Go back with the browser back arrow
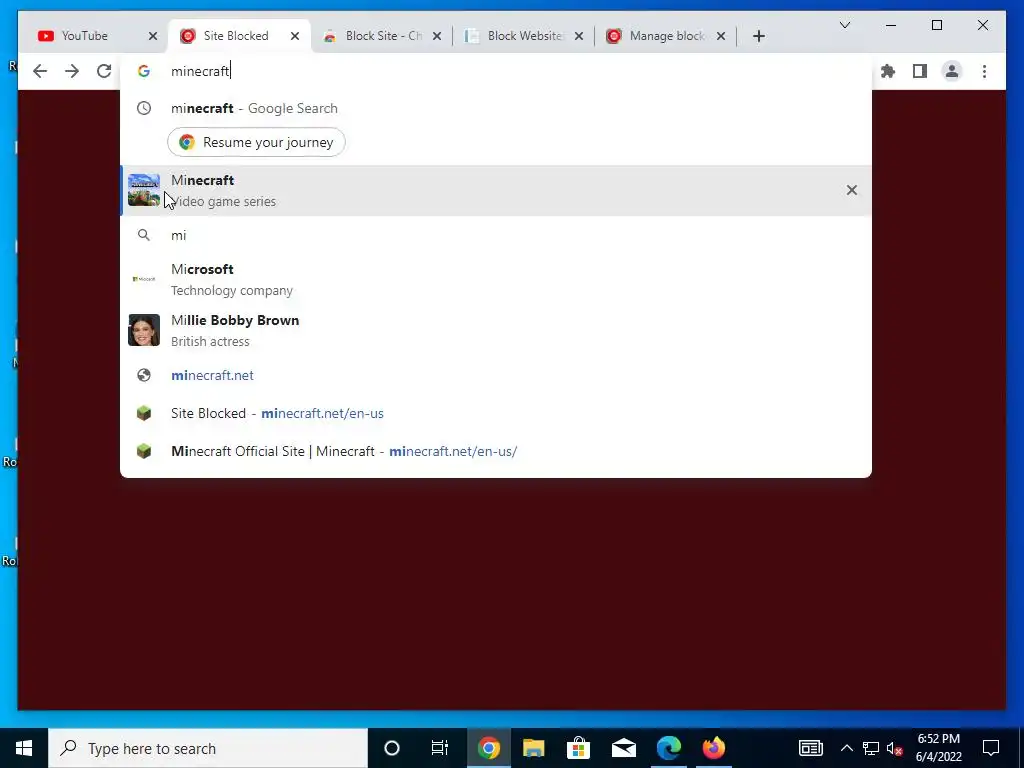Viewport: 1024px width, 768px height. 40,71
